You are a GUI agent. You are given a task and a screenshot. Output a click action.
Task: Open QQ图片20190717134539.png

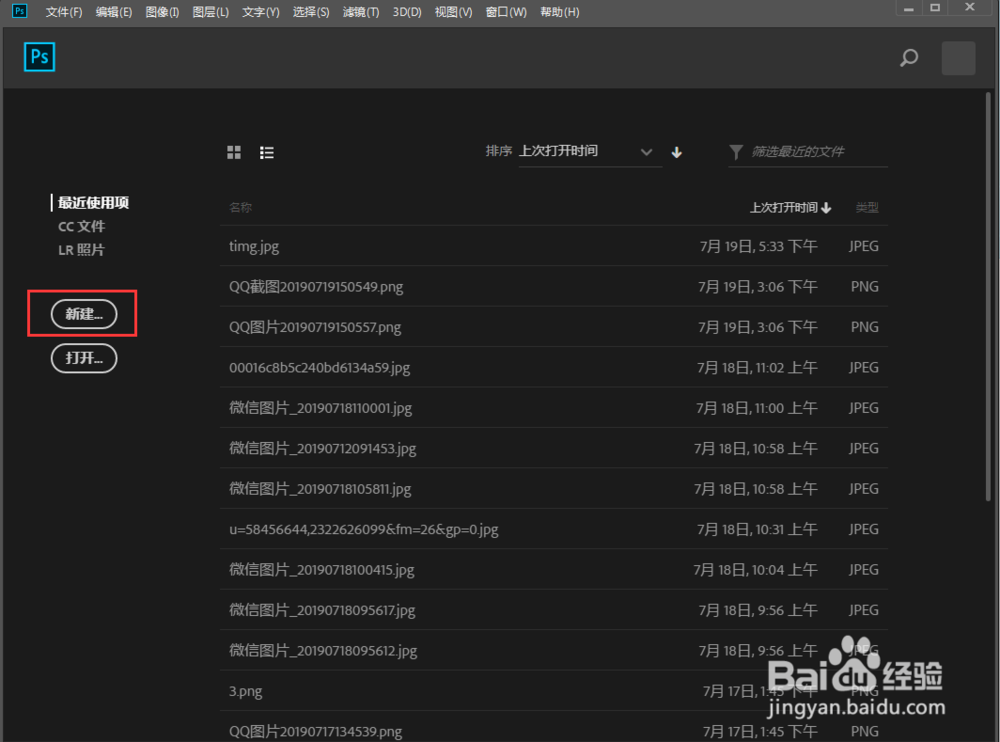pyautogui.click(x=554, y=728)
